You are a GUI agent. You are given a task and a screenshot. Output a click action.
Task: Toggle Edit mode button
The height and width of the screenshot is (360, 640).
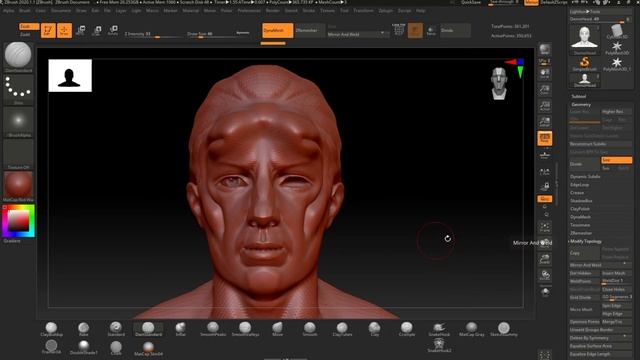tap(48, 30)
